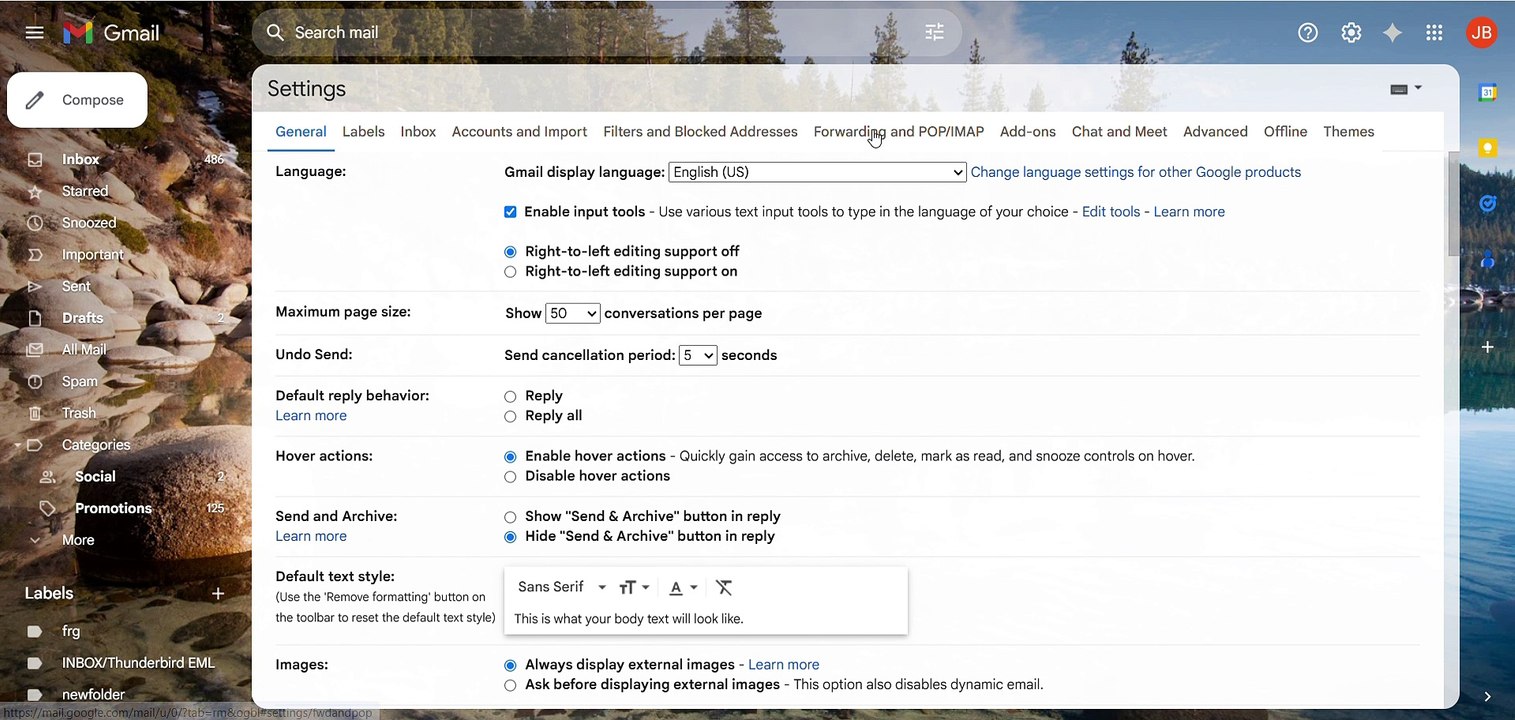Image resolution: width=1515 pixels, height=720 pixels.
Task: Click the Gmail logo
Action: (111, 33)
